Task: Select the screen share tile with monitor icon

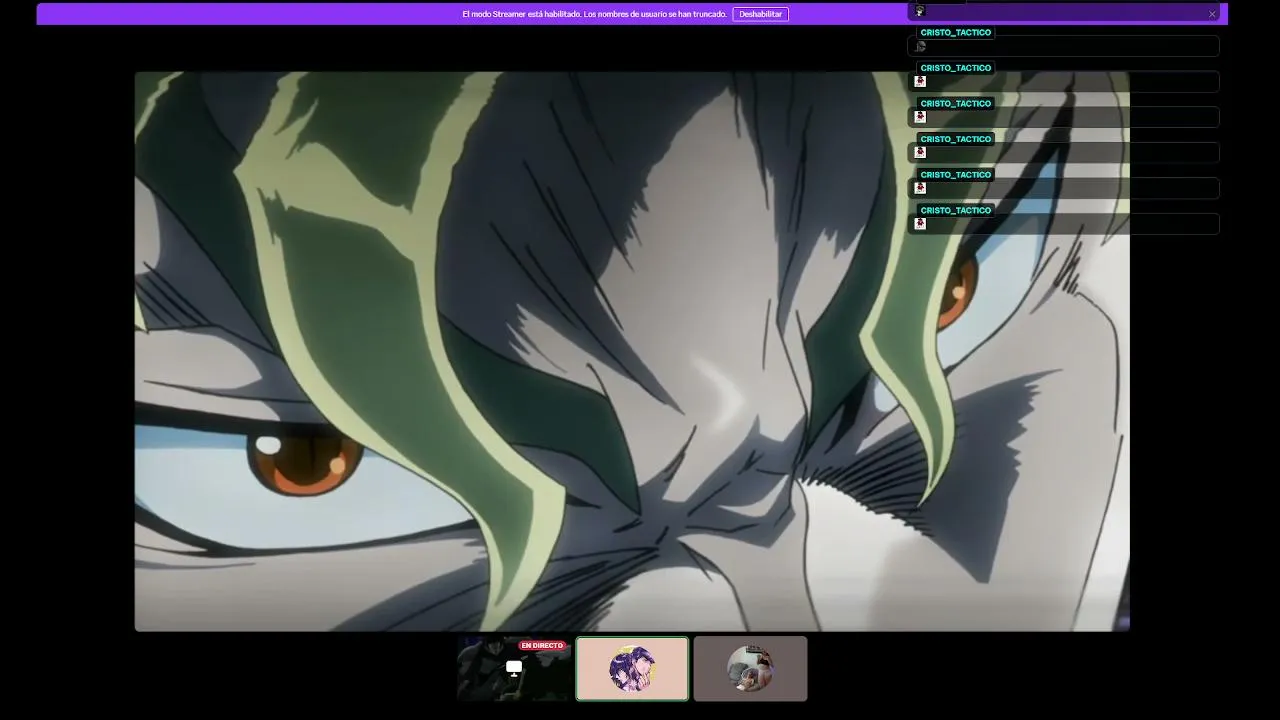Action: point(514,668)
